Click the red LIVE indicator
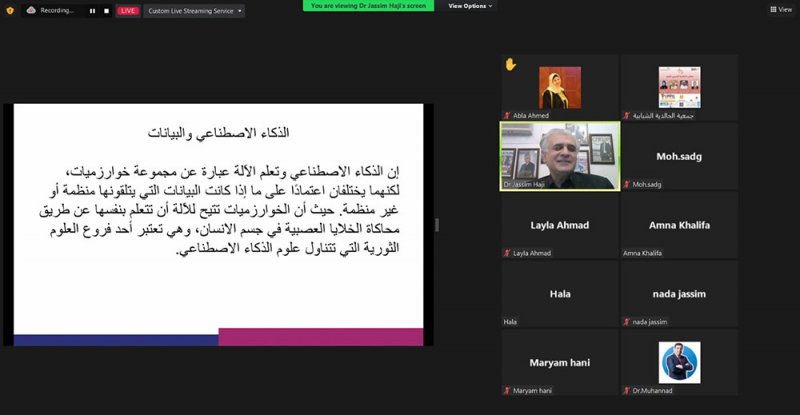Viewport: 800px width, 415px height. coord(128,11)
